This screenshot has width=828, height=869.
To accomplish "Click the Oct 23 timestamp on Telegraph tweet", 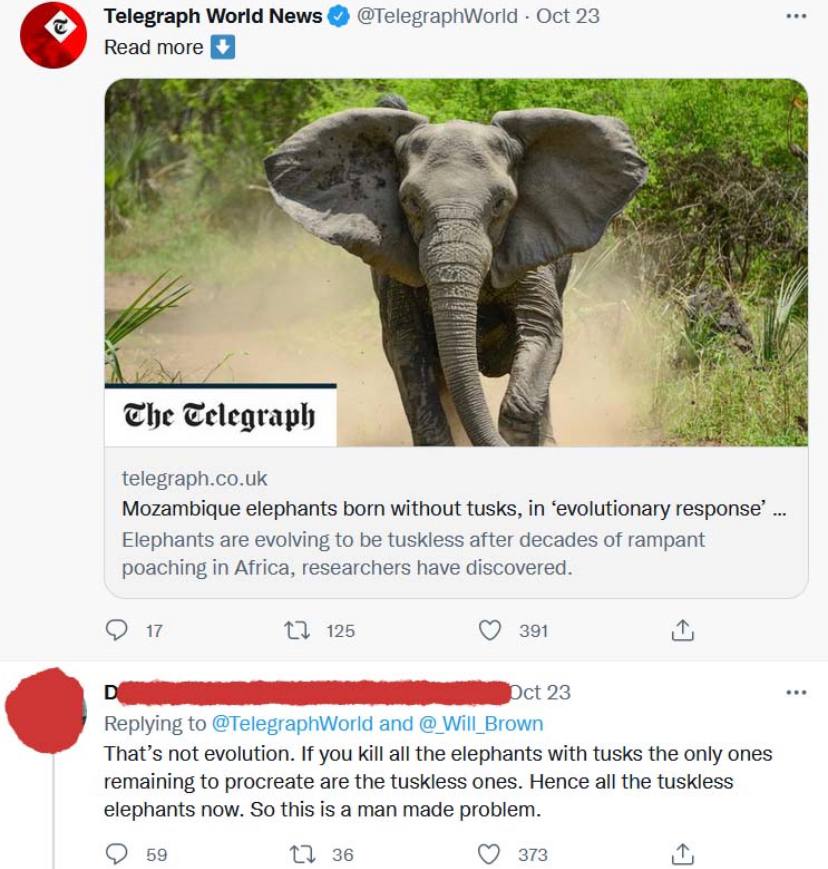I will [x=568, y=17].
